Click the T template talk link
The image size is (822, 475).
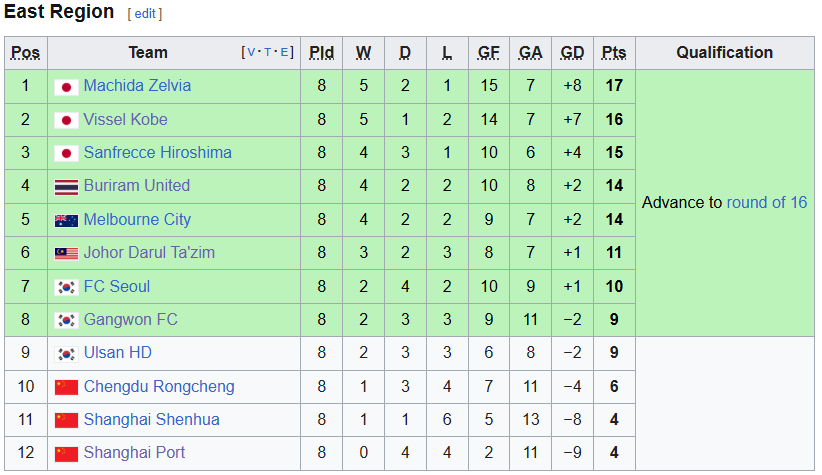(268, 52)
